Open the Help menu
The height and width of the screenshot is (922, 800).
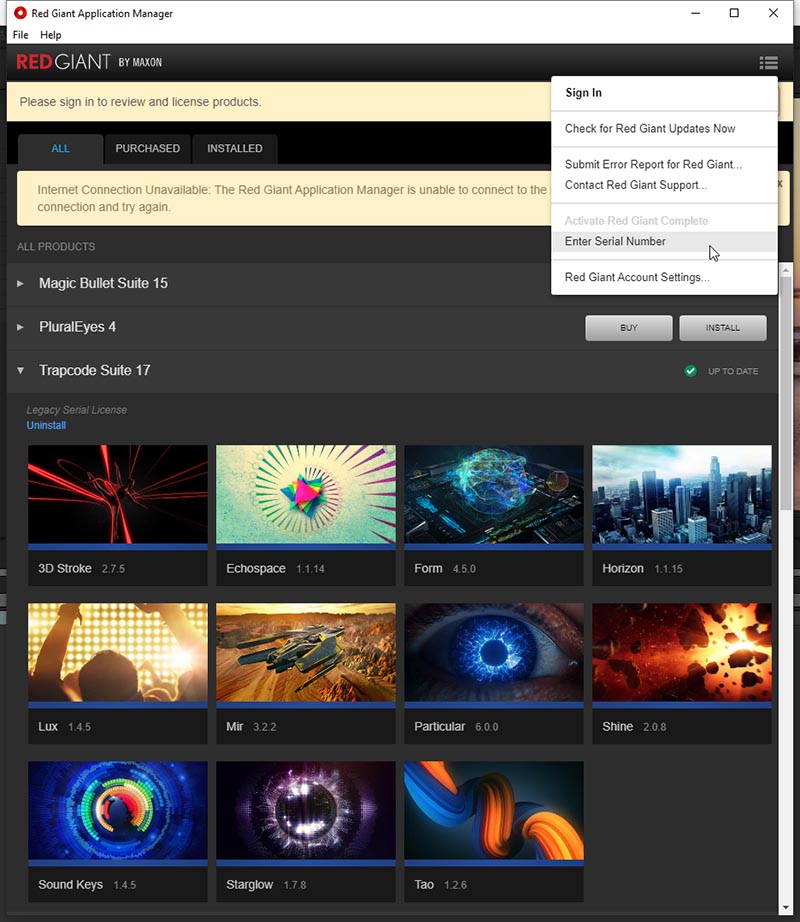51,35
